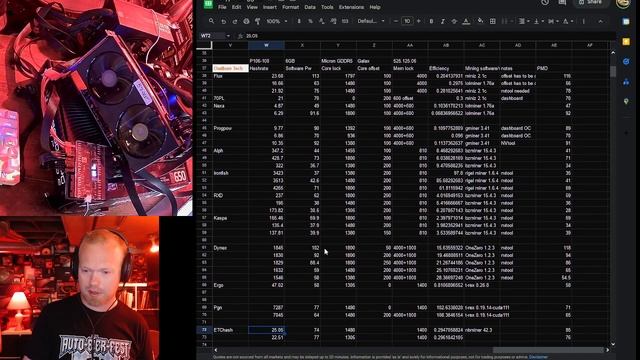The height and width of the screenshot is (360, 640).
Task: Open the comments panel icon
Action: (x=562, y=2)
